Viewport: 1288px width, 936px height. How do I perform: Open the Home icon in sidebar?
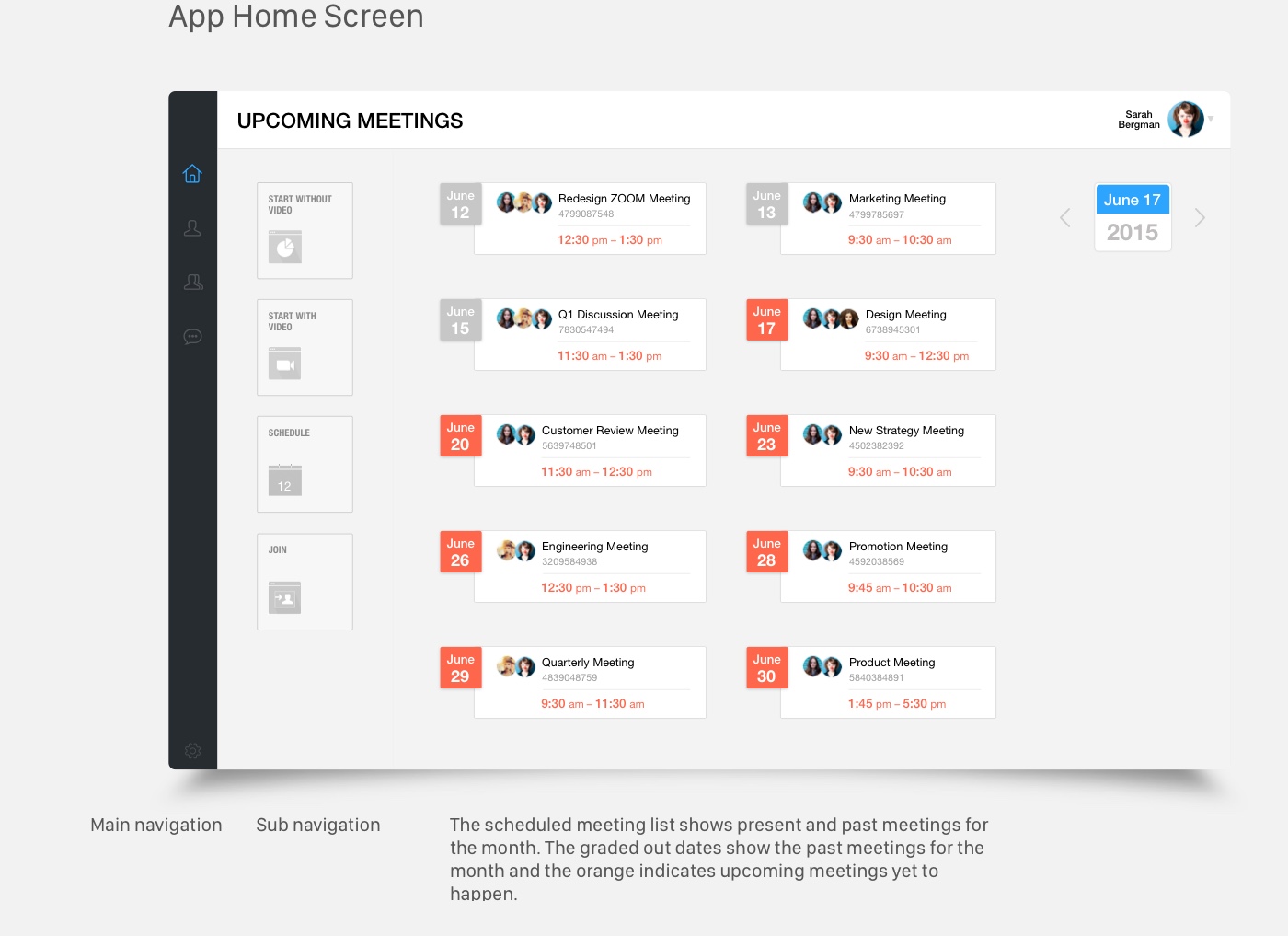192,174
